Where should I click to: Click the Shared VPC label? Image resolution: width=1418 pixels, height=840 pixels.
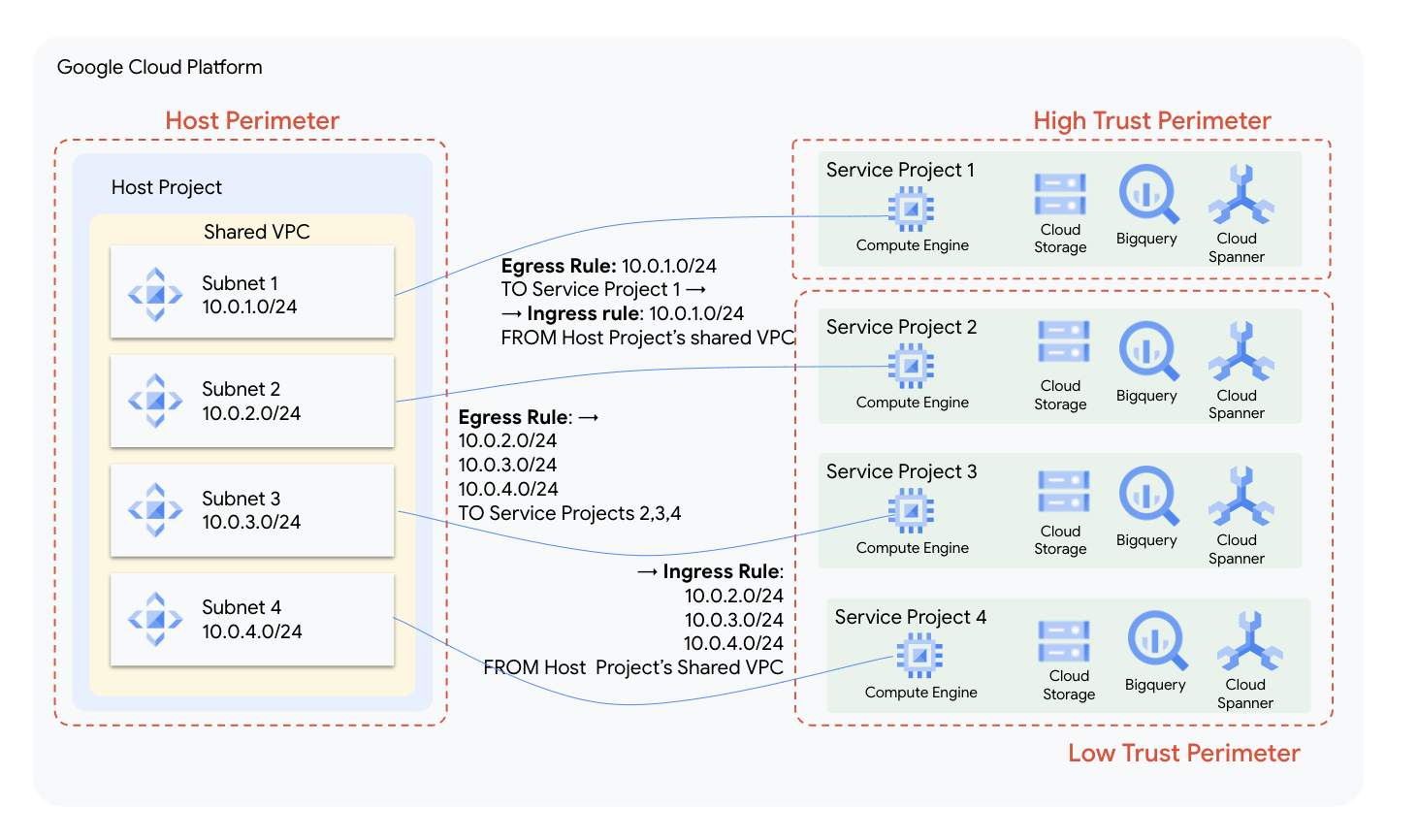coord(257,232)
